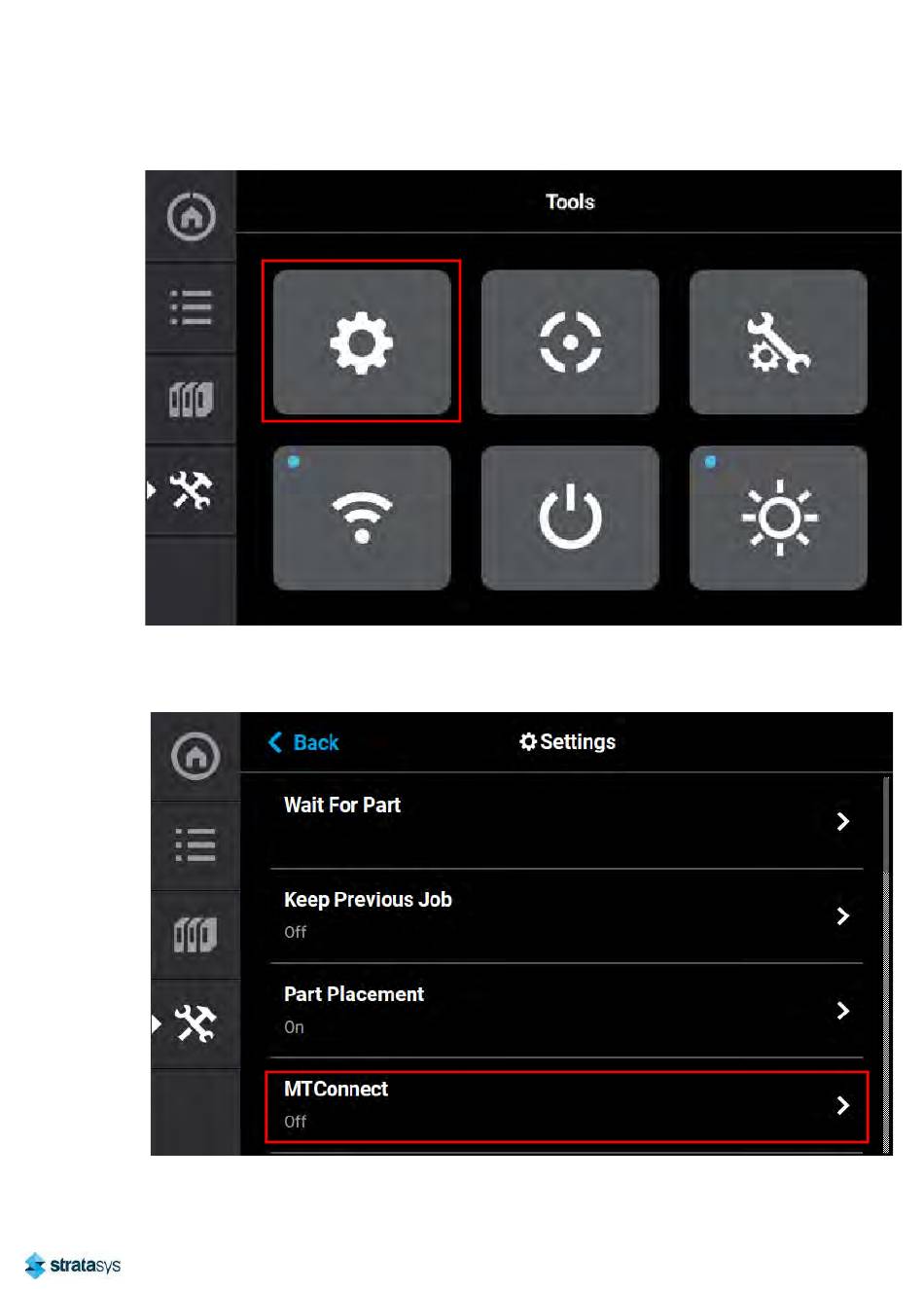Open the queue list icon in Tools sidebar
The width and height of the screenshot is (924, 1289).
point(191,307)
